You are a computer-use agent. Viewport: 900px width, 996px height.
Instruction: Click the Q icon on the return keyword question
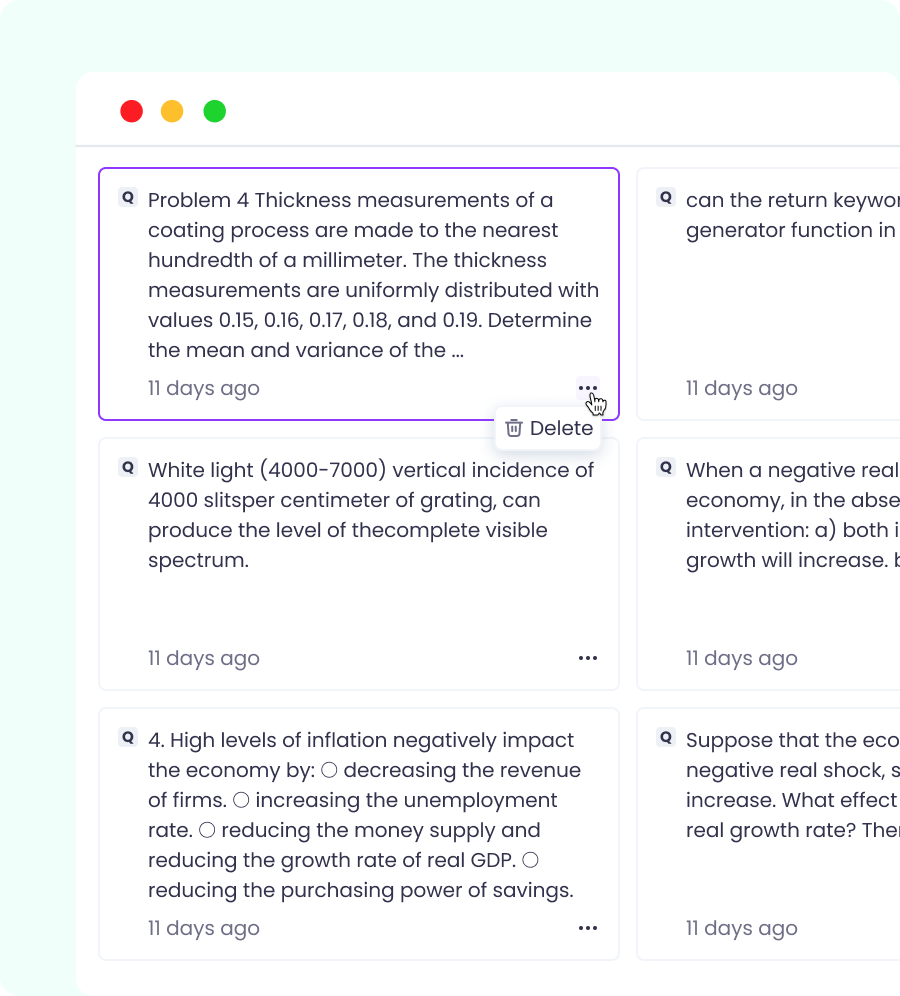[665, 197]
